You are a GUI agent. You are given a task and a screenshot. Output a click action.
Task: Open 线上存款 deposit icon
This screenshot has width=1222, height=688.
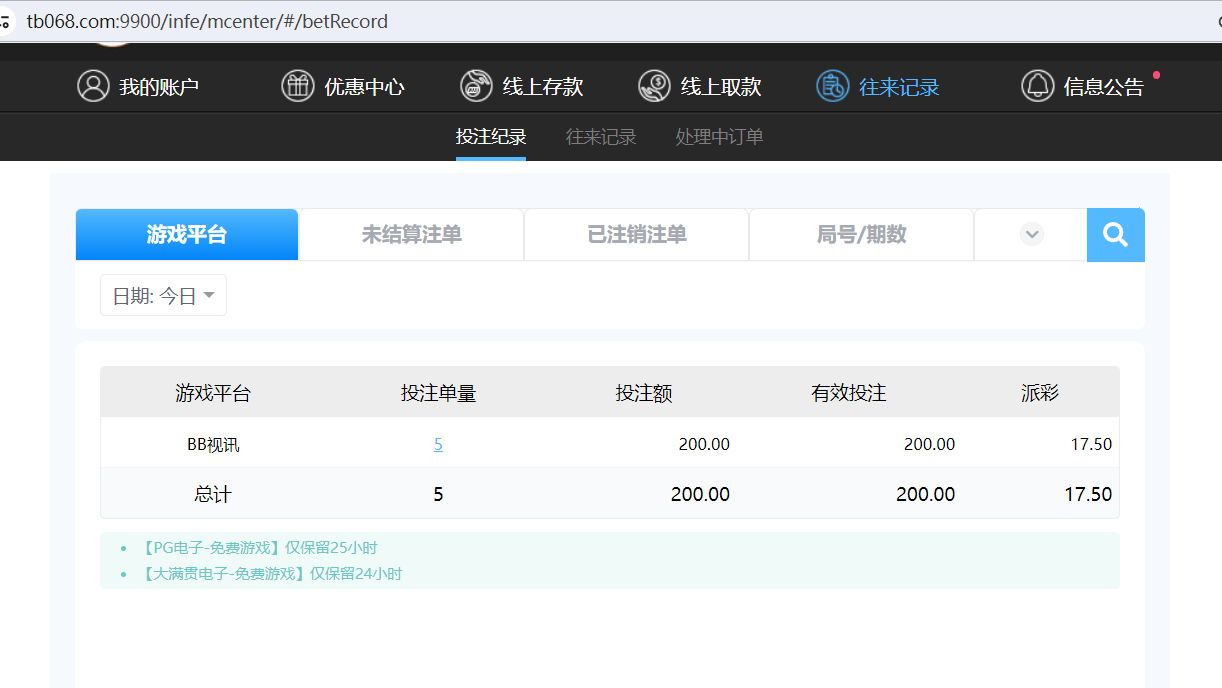475,86
